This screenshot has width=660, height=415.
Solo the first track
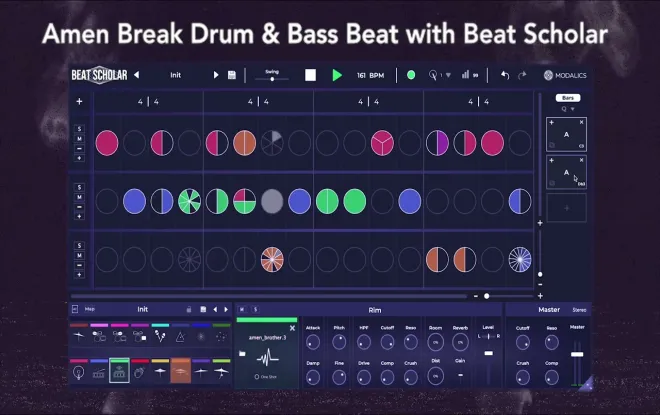[x=79, y=129]
